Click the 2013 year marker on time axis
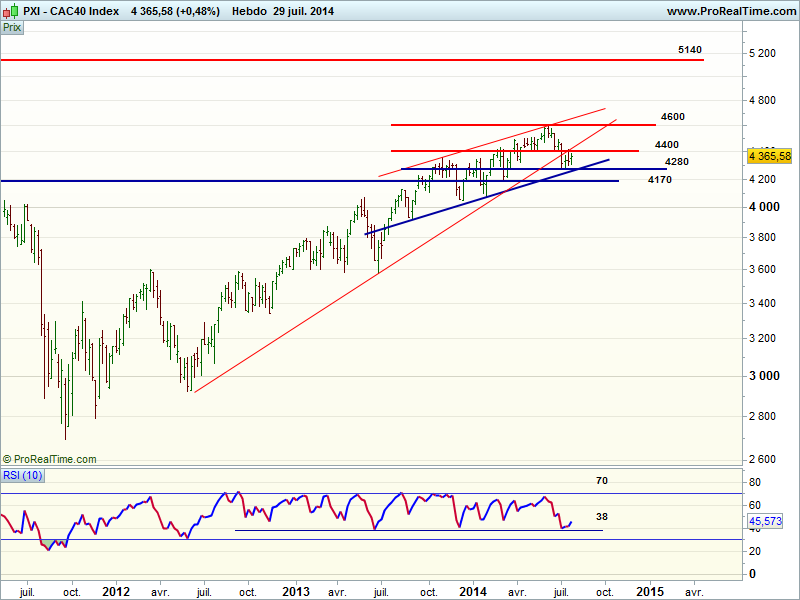 click(x=295, y=592)
